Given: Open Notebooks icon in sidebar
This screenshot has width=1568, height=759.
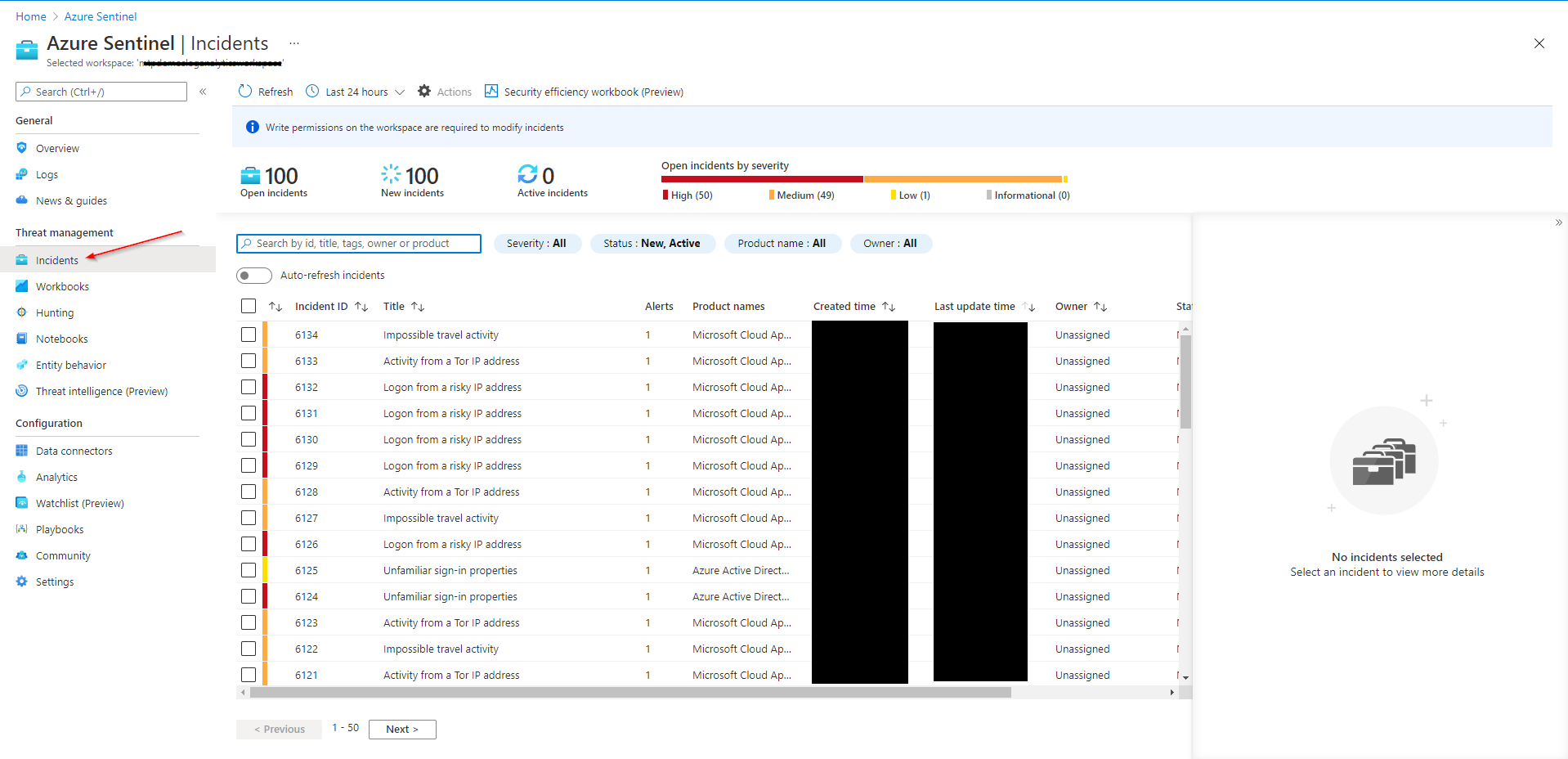Looking at the screenshot, I should (22, 339).
